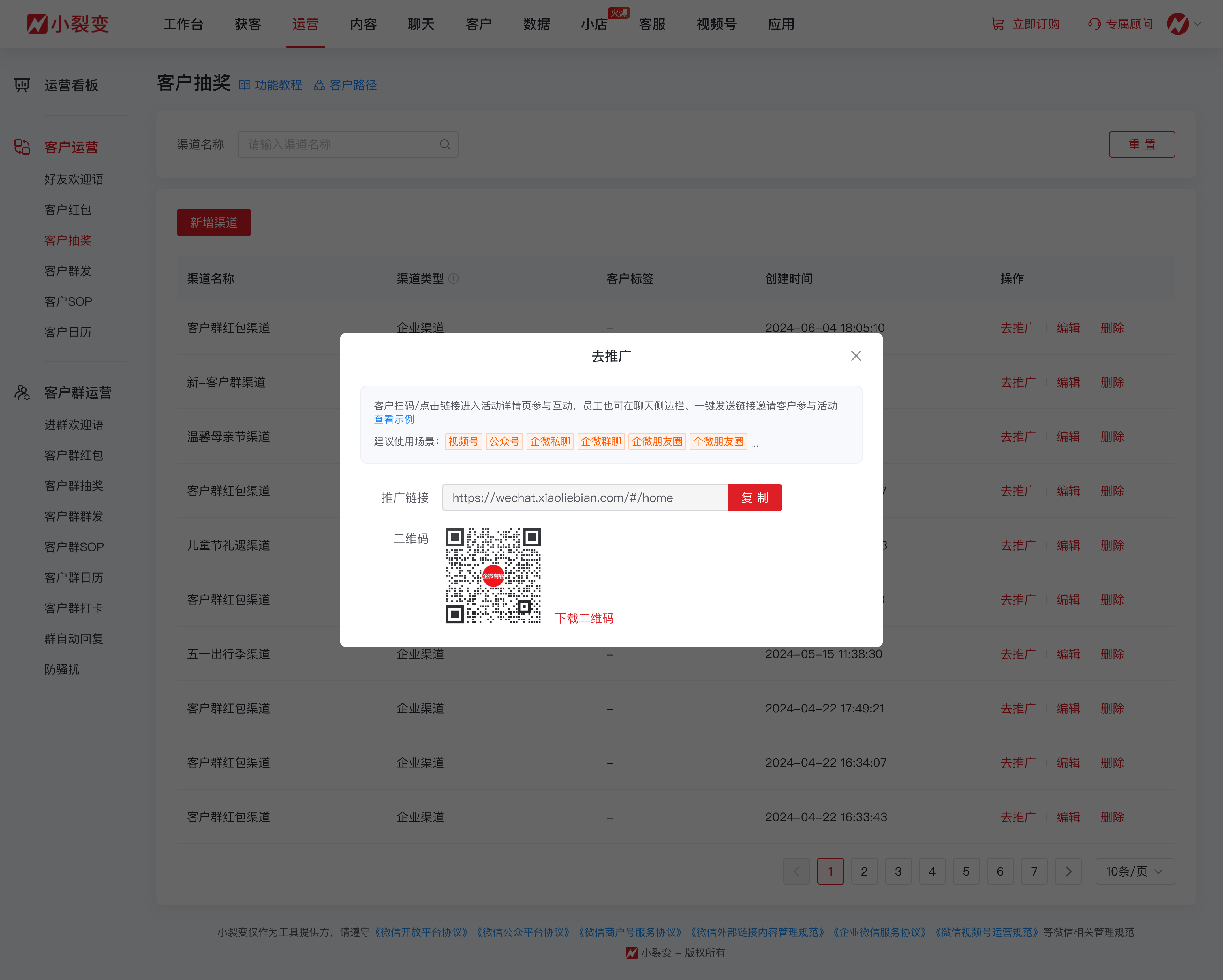Viewport: 1223px width, 980px height.
Task: Open the 客户 top menu
Action: click(479, 24)
